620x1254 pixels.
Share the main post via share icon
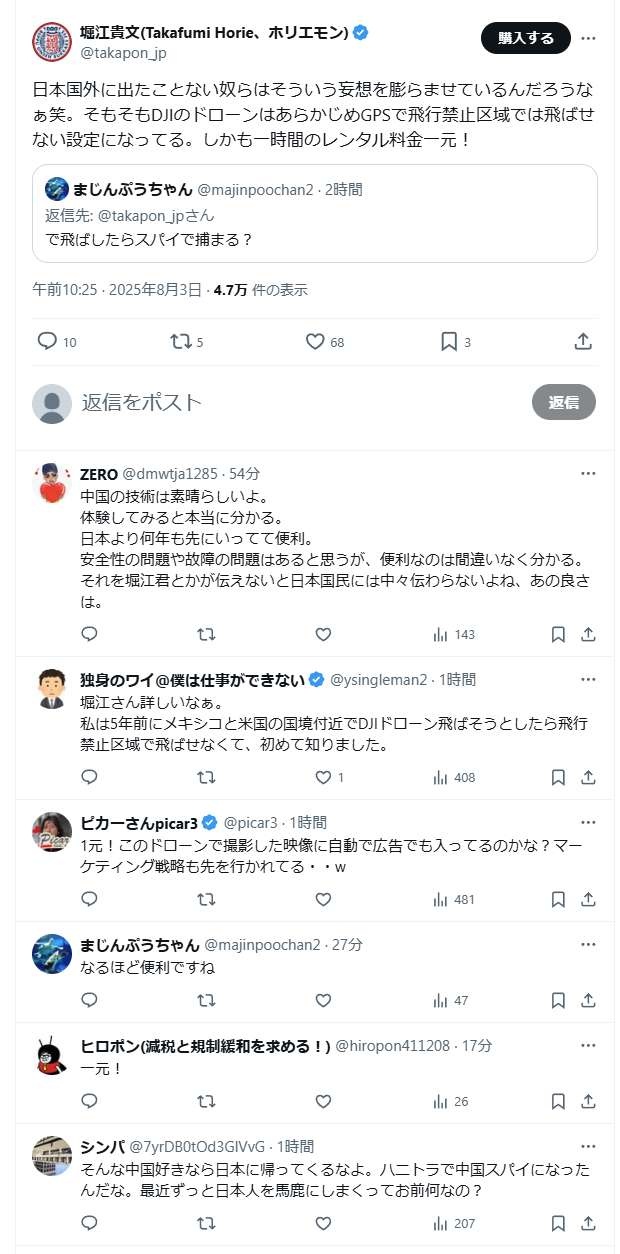point(583,342)
